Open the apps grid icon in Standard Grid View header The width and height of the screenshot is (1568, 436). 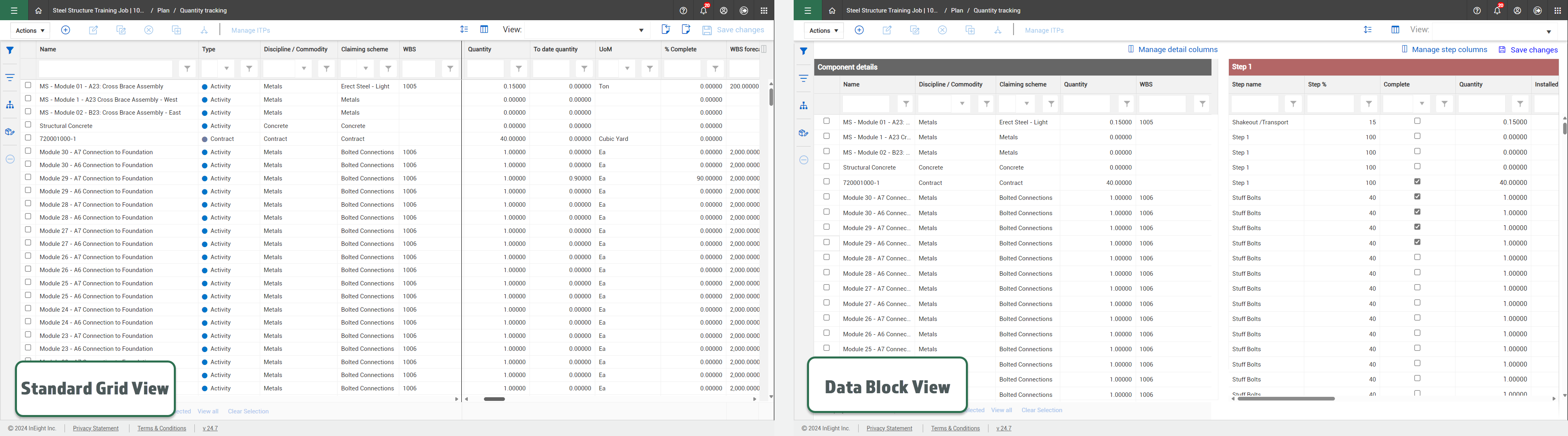[x=764, y=11]
